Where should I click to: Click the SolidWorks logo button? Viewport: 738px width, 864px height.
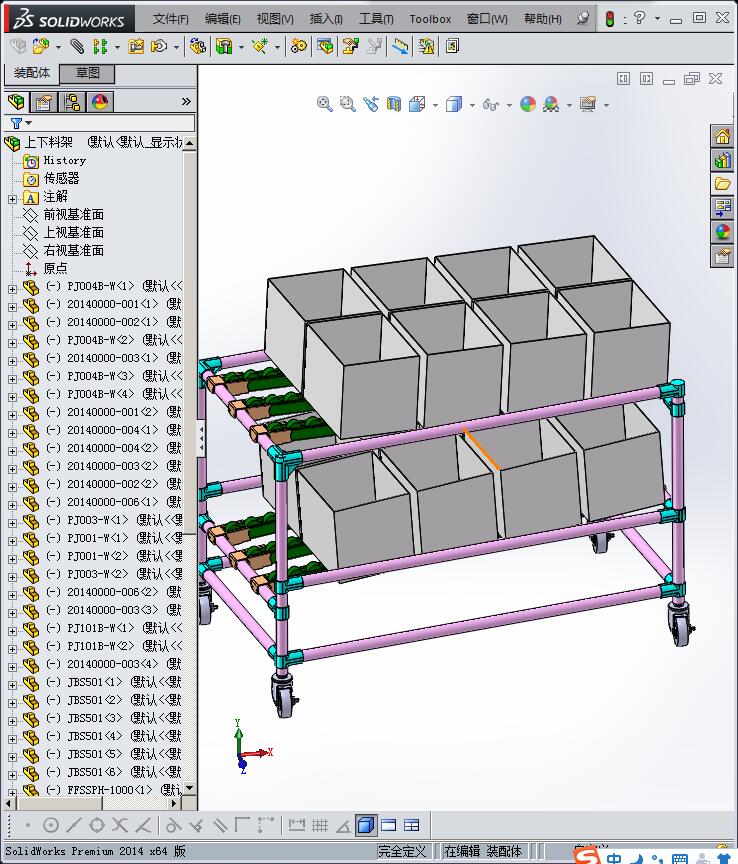[x=70, y=19]
